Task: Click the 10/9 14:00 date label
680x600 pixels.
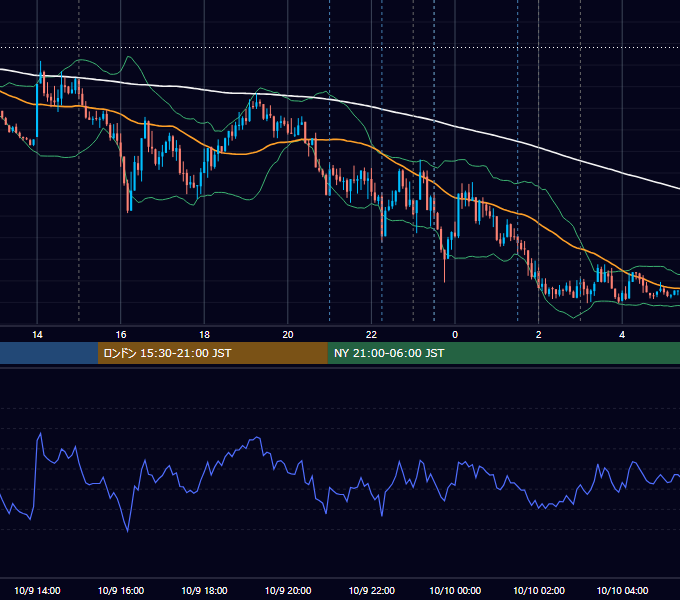Action: (x=37, y=590)
